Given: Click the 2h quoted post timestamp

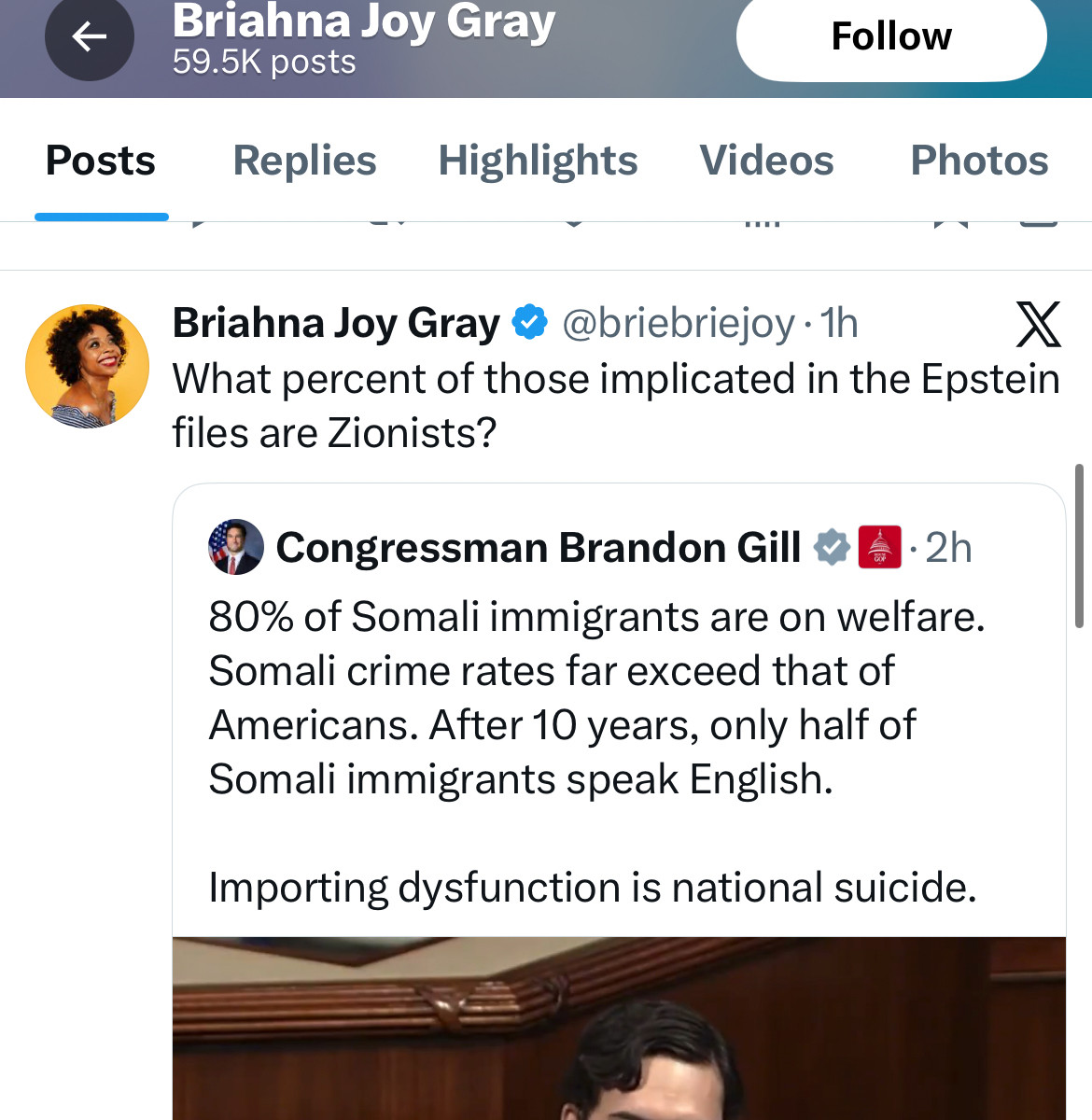Looking at the screenshot, I should tap(948, 547).
